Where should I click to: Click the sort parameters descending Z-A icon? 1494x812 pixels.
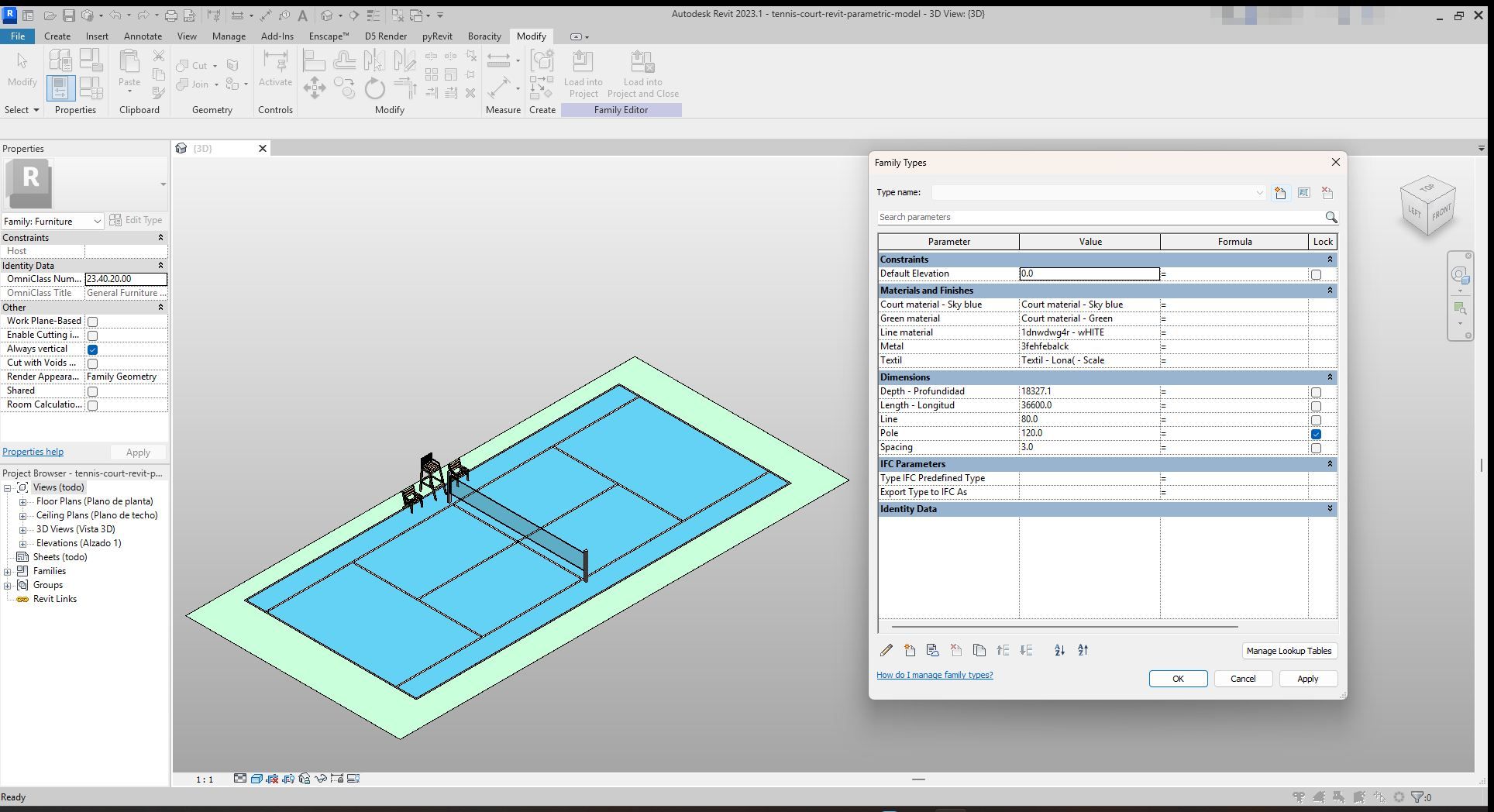pyautogui.click(x=1083, y=651)
